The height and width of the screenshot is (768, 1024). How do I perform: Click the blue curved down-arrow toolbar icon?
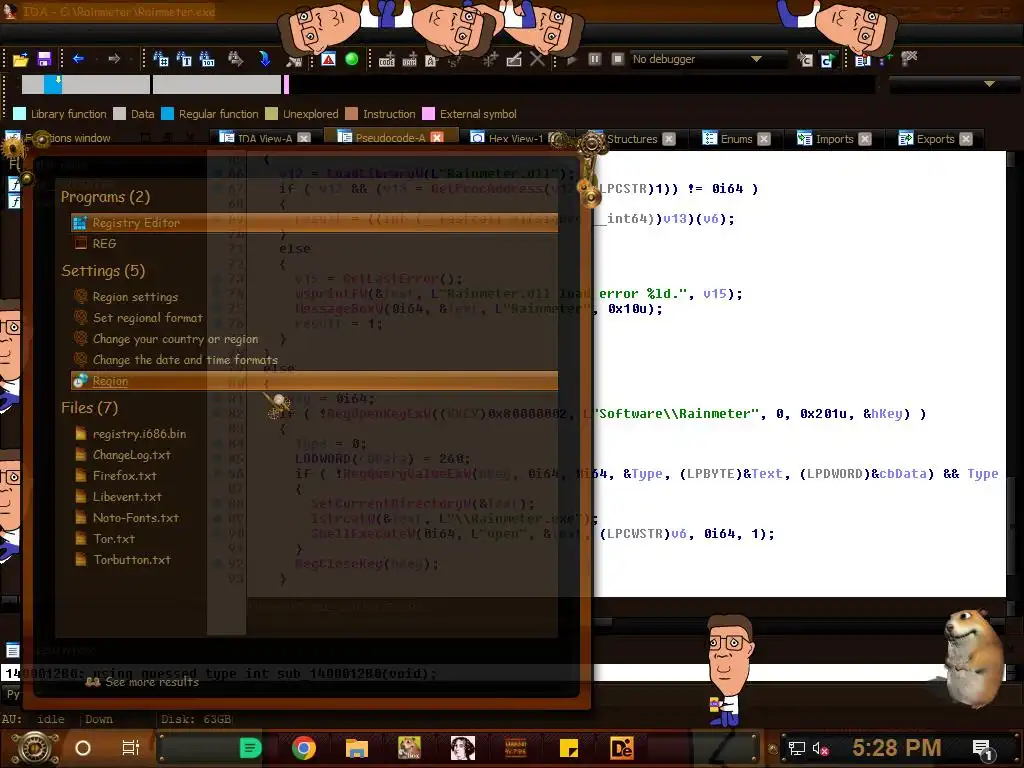click(264, 59)
